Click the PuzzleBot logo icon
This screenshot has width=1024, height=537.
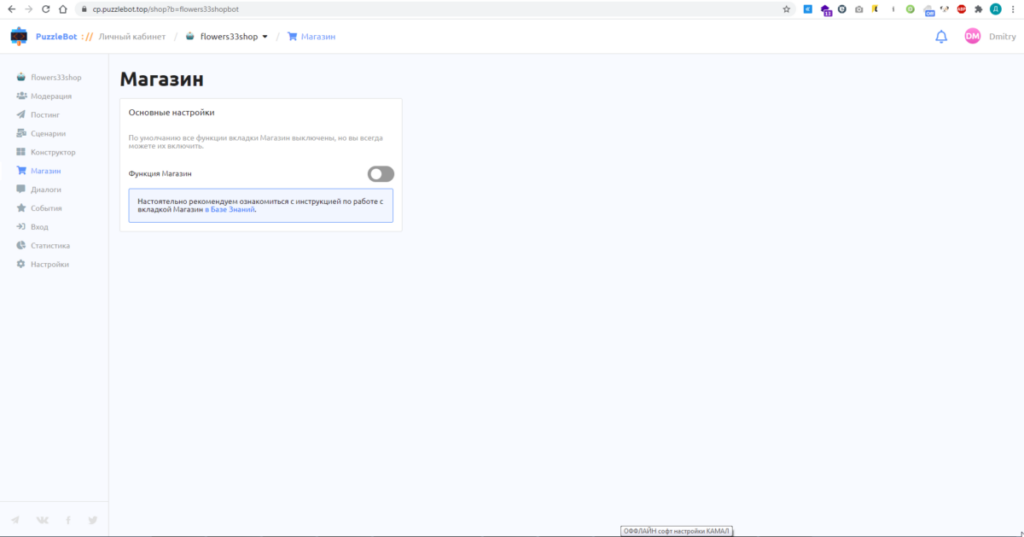[19, 37]
